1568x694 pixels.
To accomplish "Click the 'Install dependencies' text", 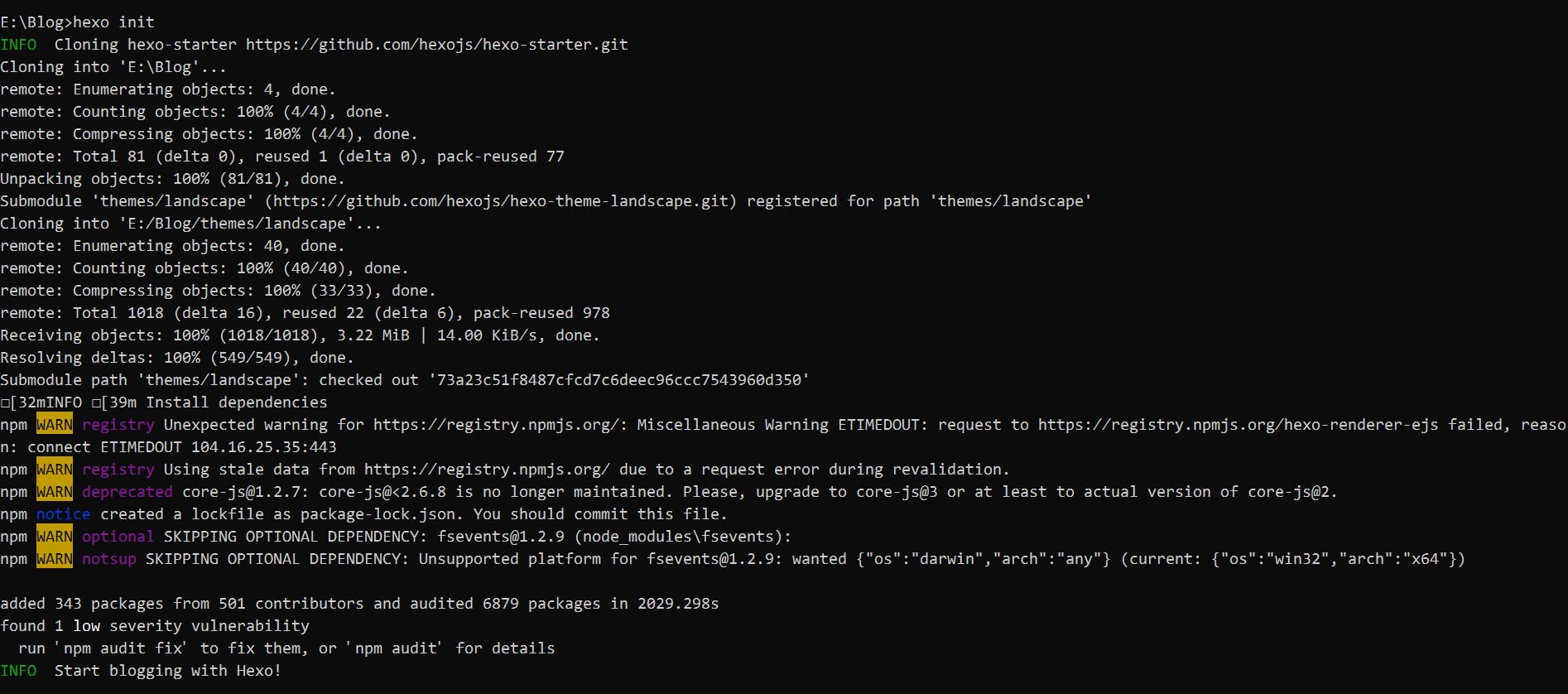I will [x=237, y=402].
